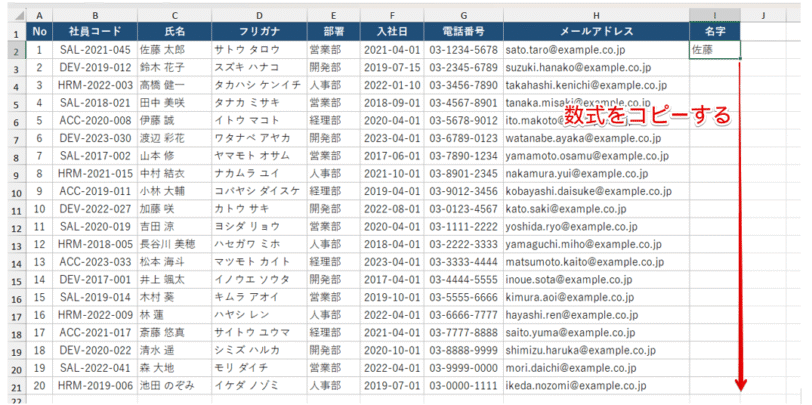Click the 社員コード header cell
The image size is (812, 405).
point(95,32)
